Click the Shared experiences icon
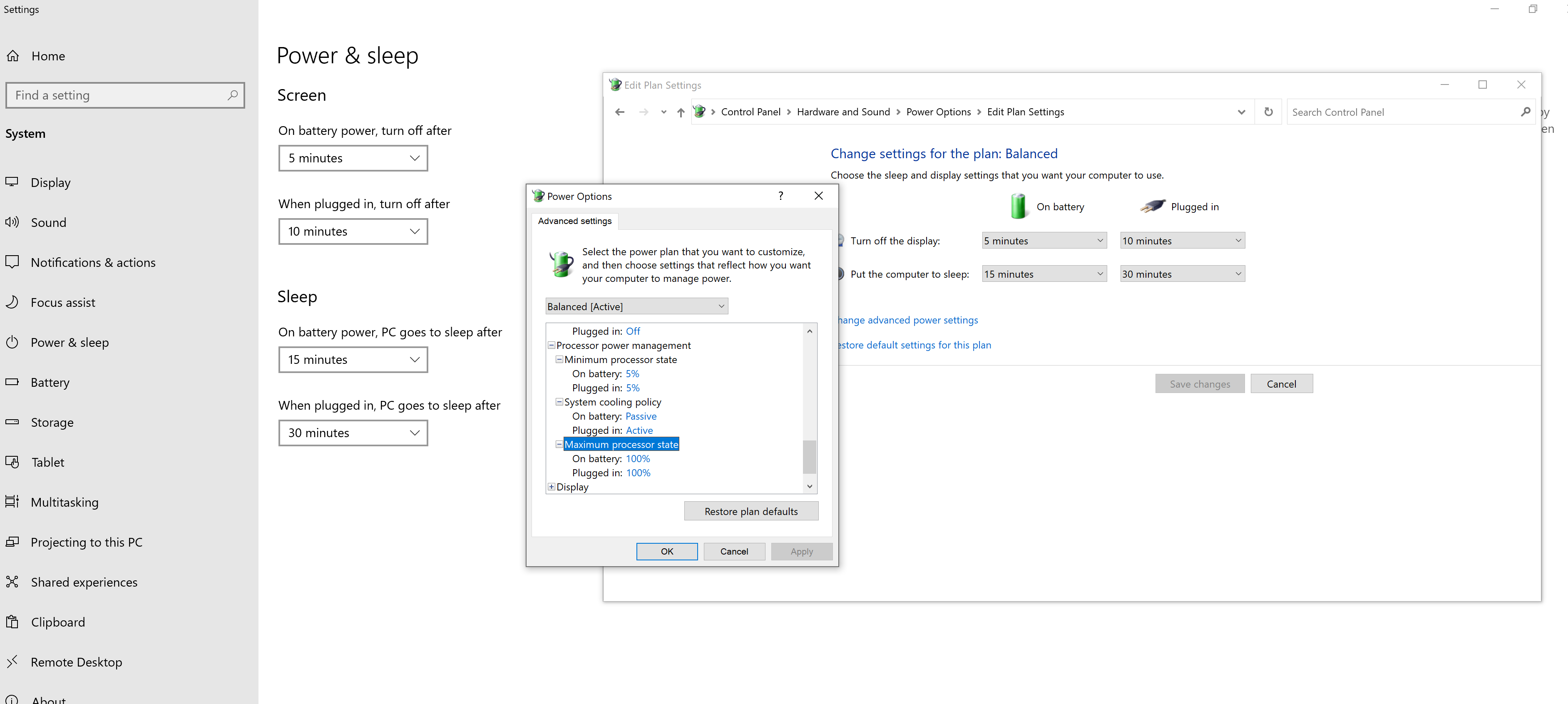Screen dimensions: 1568x704 pos(12,582)
